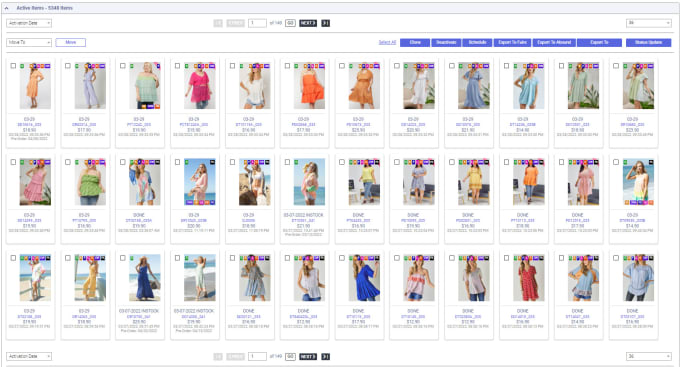This screenshot has width=680, height=367.
Task: Click green status icon on orange dress item
Action: pyautogui.click(x=22, y=66)
